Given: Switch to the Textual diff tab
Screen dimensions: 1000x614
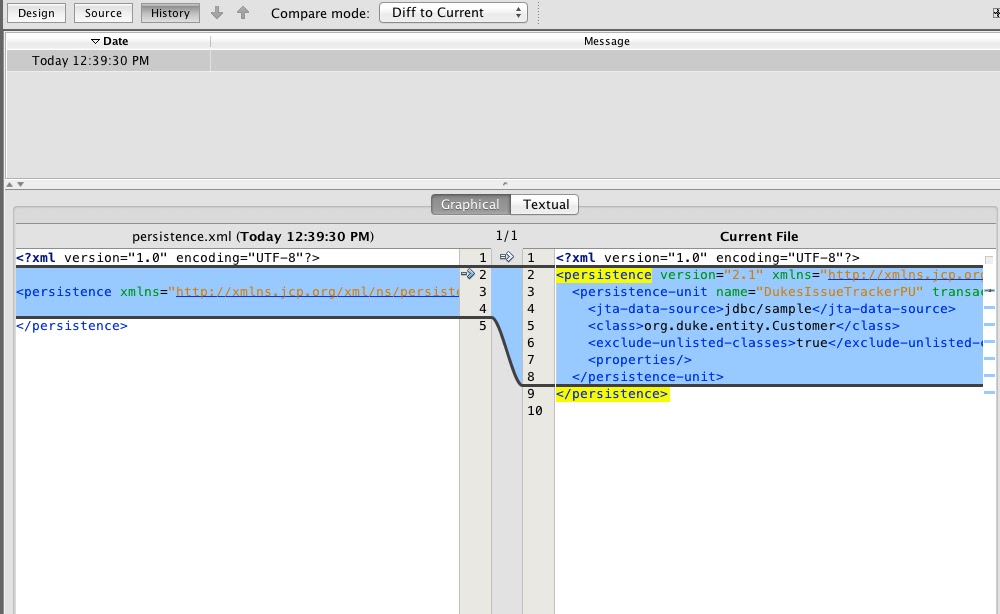Looking at the screenshot, I should click(546, 204).
